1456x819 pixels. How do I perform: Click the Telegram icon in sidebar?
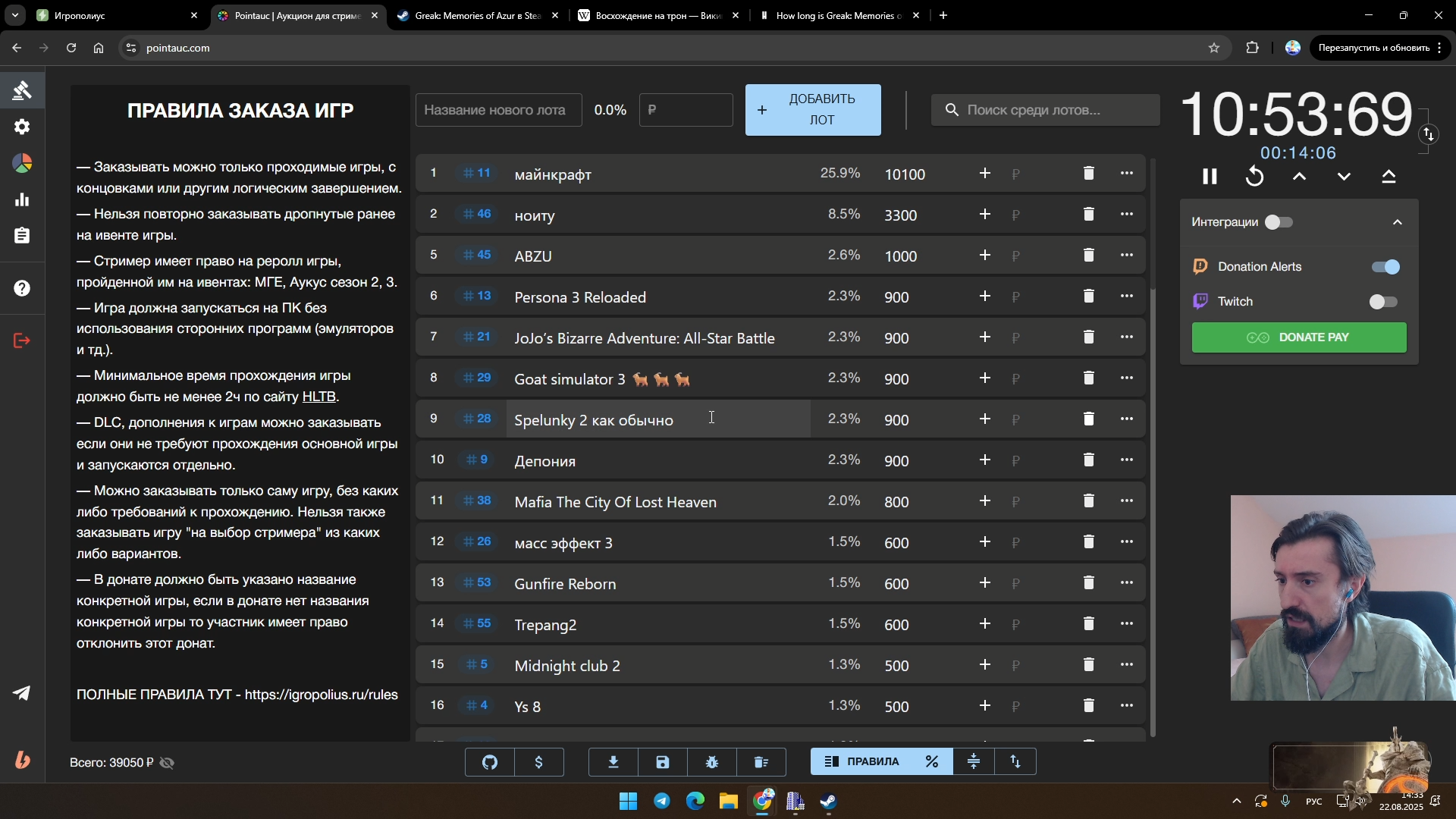pyautogui.click(x=22, y=693)
